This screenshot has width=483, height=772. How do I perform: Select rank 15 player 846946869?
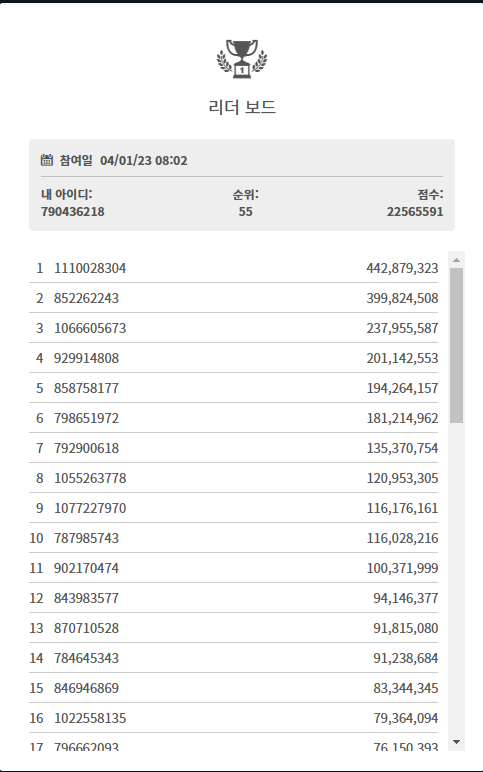point(87,689)
